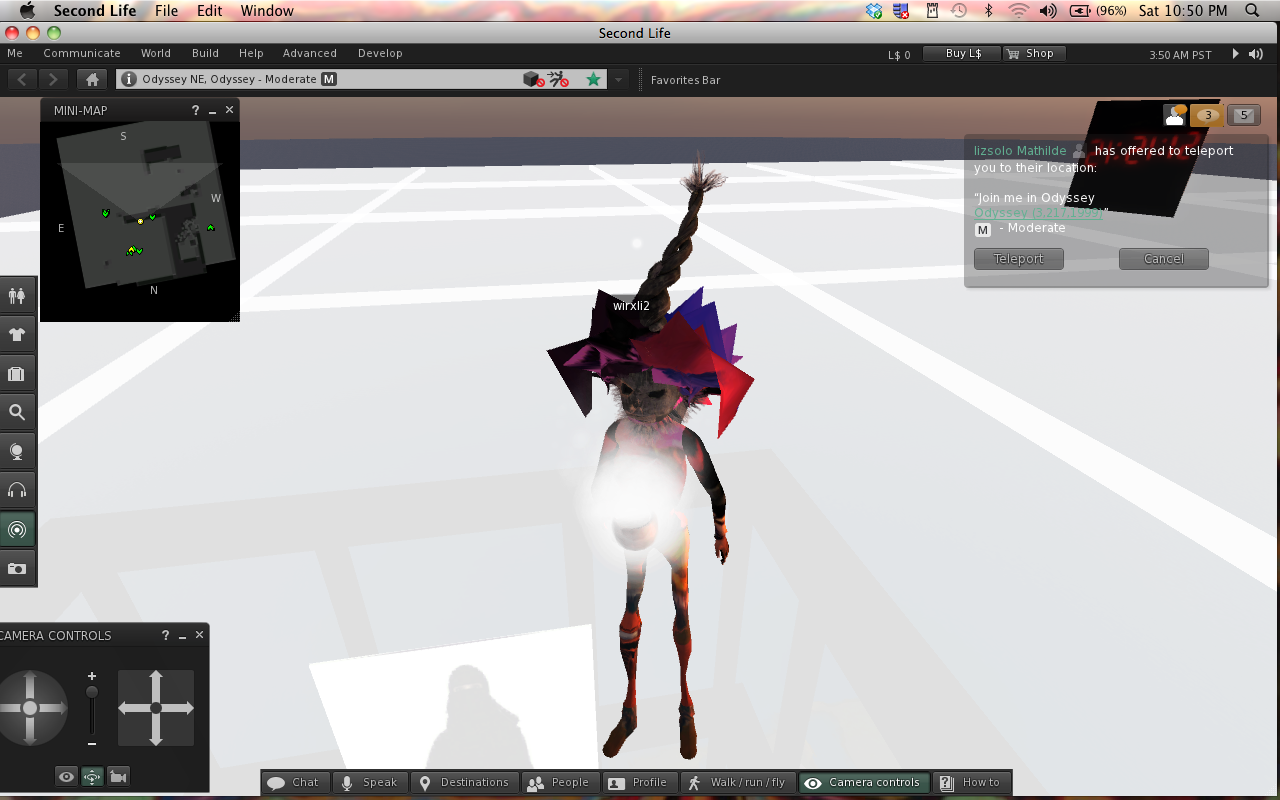Open the Chat toolbar button
This screenshot has height=800, width=1280.
(x=294, y=782)
